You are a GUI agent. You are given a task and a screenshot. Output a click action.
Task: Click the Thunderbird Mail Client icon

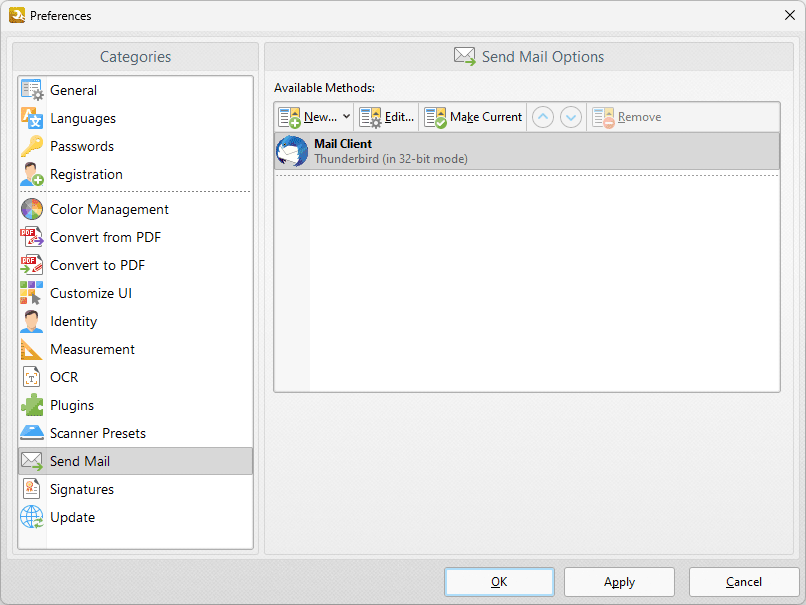click(x=292, y=151)
